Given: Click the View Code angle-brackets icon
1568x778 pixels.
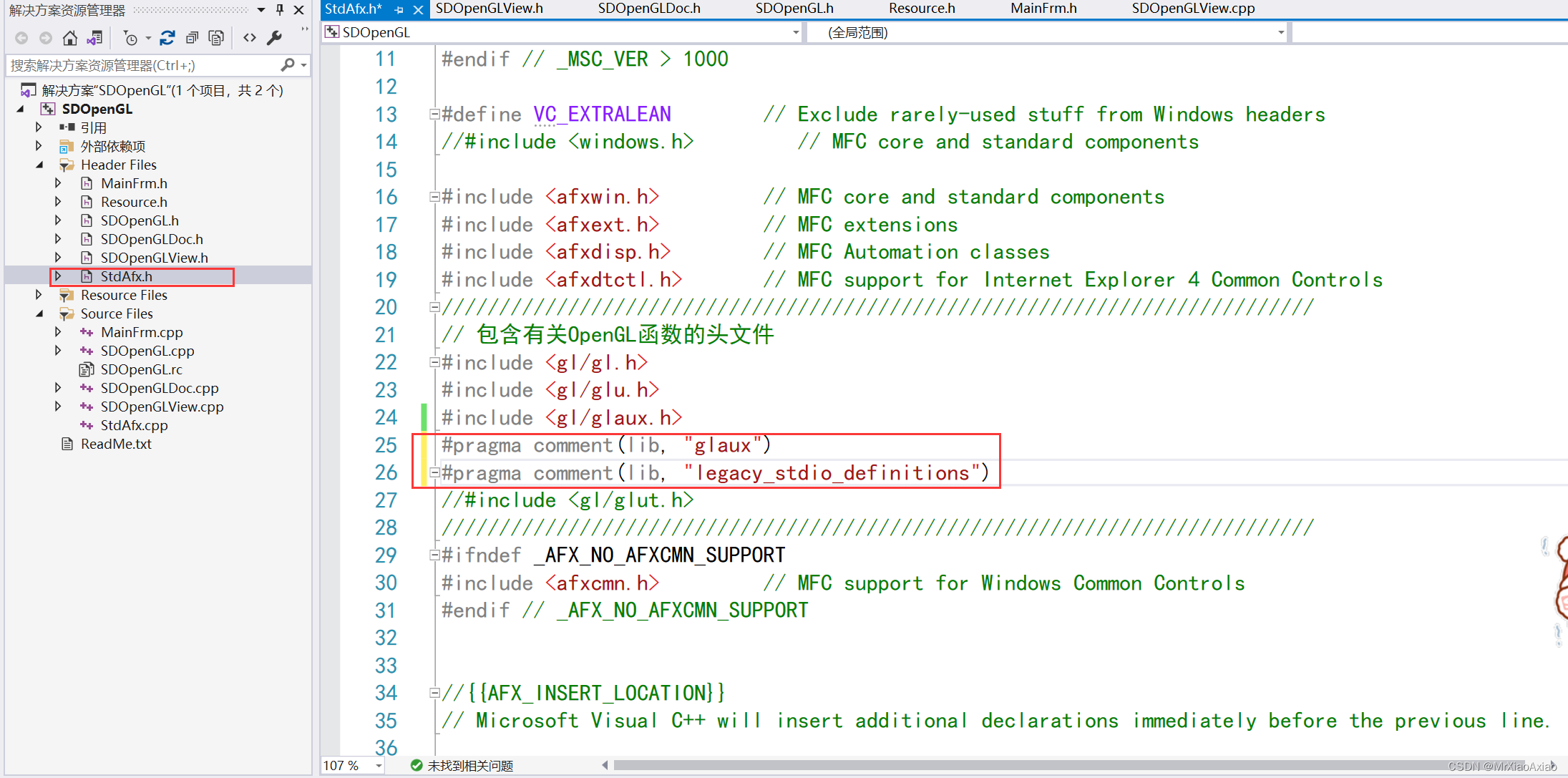Looking at the screenshot, I should click(x=249, y=37).
